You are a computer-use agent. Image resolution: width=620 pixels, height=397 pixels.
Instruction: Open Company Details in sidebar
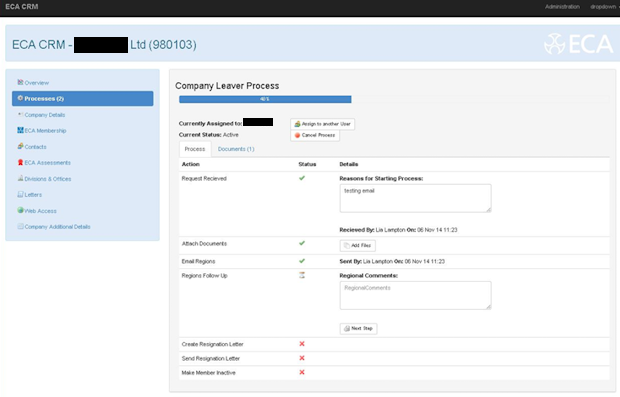click(45, 115)
